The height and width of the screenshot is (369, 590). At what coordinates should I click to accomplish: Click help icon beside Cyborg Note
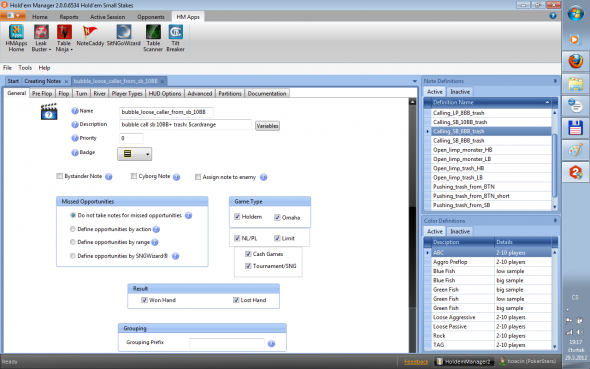click(x=176, y=177)
